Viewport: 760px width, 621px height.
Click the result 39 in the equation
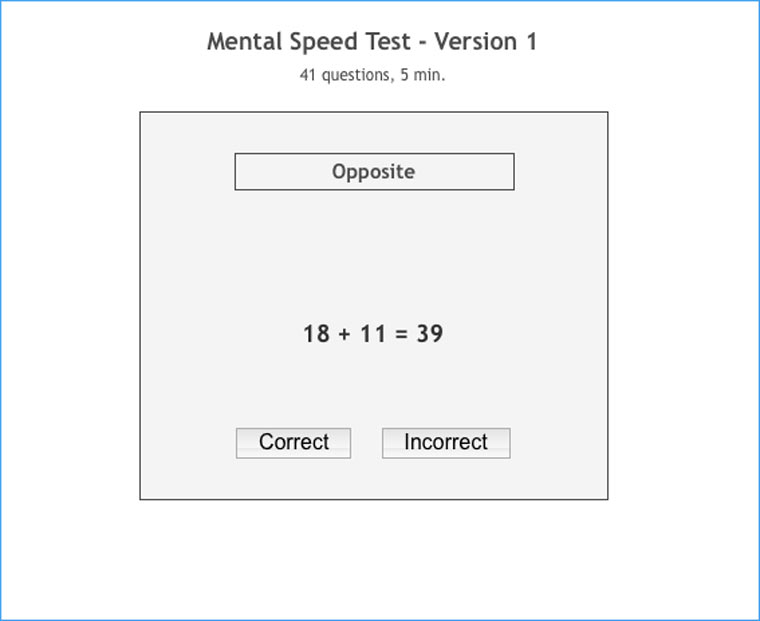[x=430, y=334]
